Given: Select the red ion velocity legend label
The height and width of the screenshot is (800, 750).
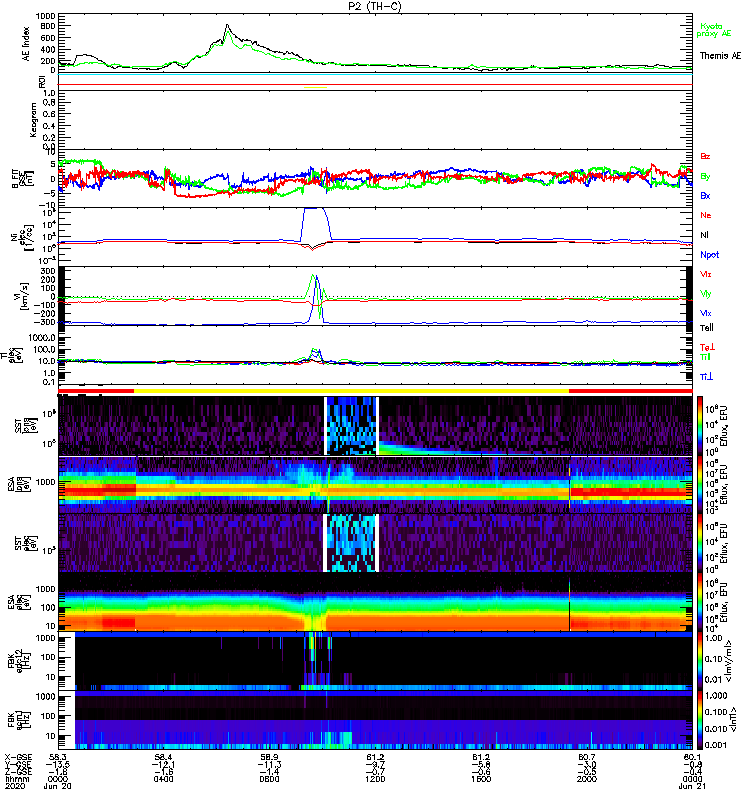Looking at the screenshot, I should tap(705, 274).
